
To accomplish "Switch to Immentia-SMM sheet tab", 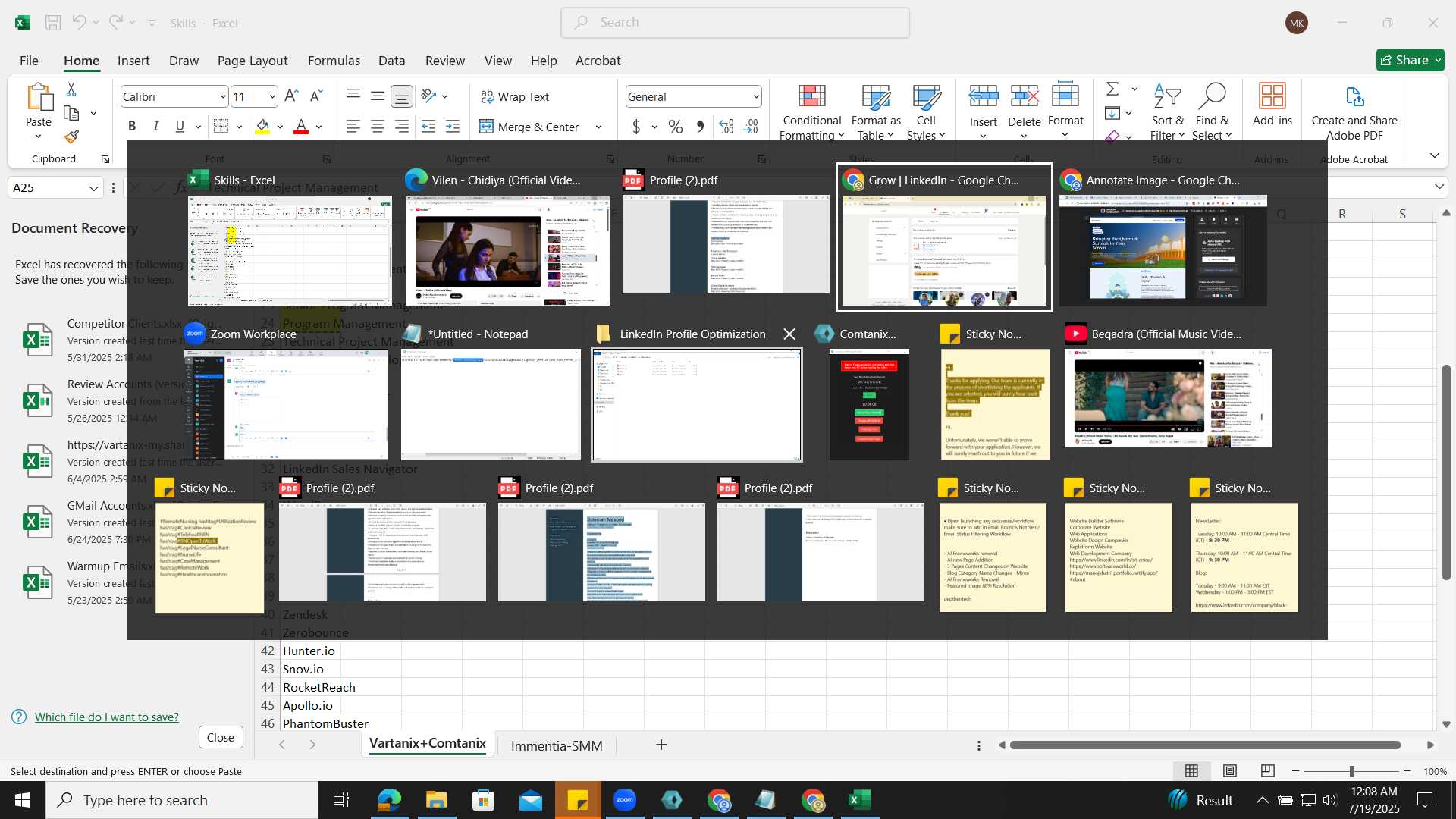I will pyautogui.click(x=557, y=745).
